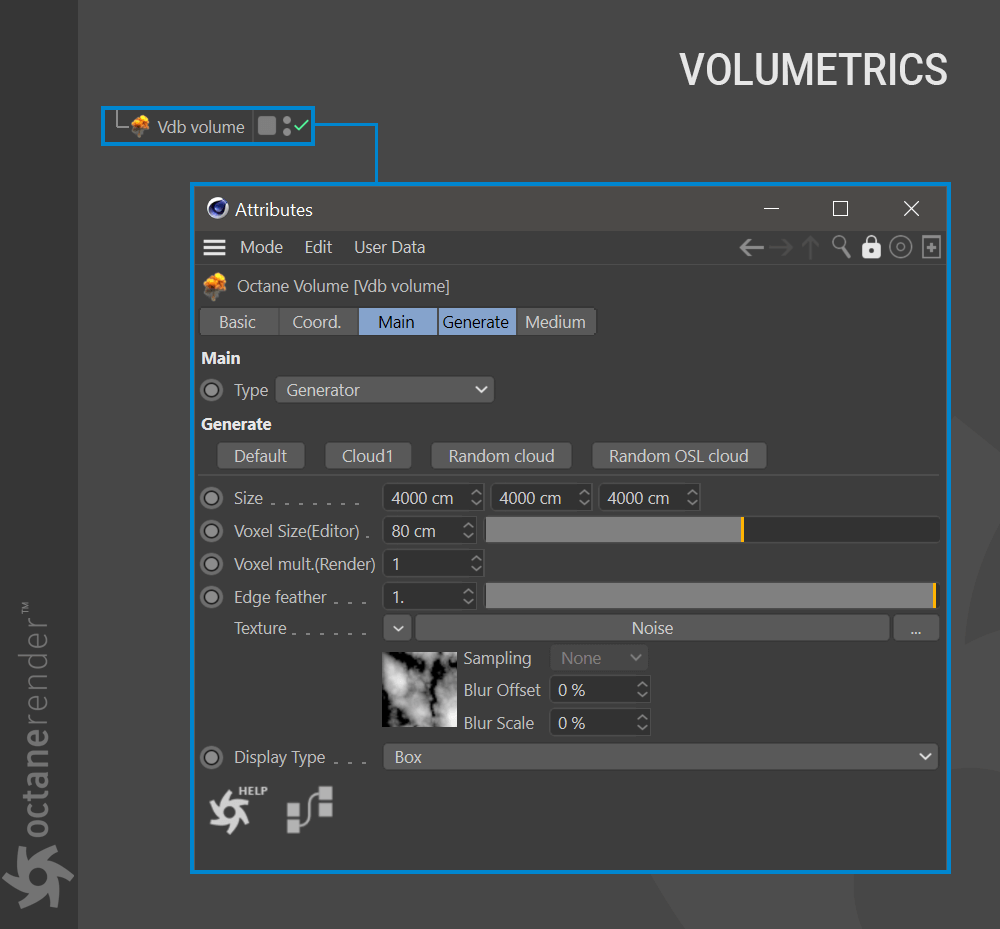Select the Vdb volume object name
The width and height of the screenshot is (1000, 929).
[201, 127]
